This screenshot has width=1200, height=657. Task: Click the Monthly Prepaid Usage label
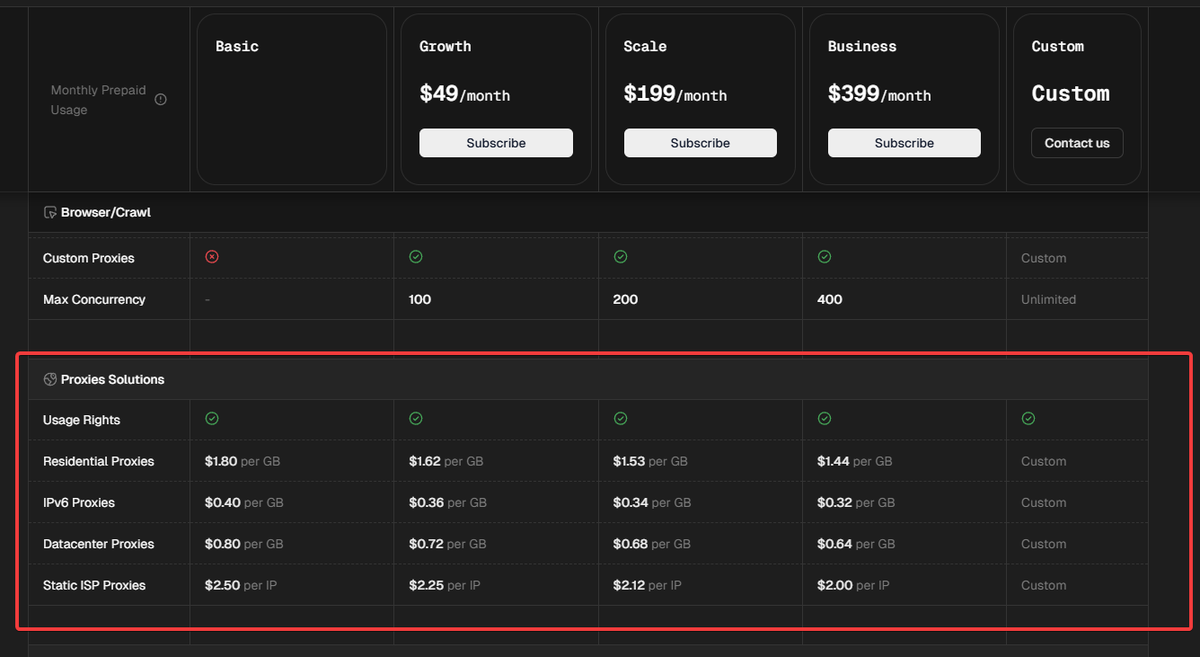[x=98, y=100]
